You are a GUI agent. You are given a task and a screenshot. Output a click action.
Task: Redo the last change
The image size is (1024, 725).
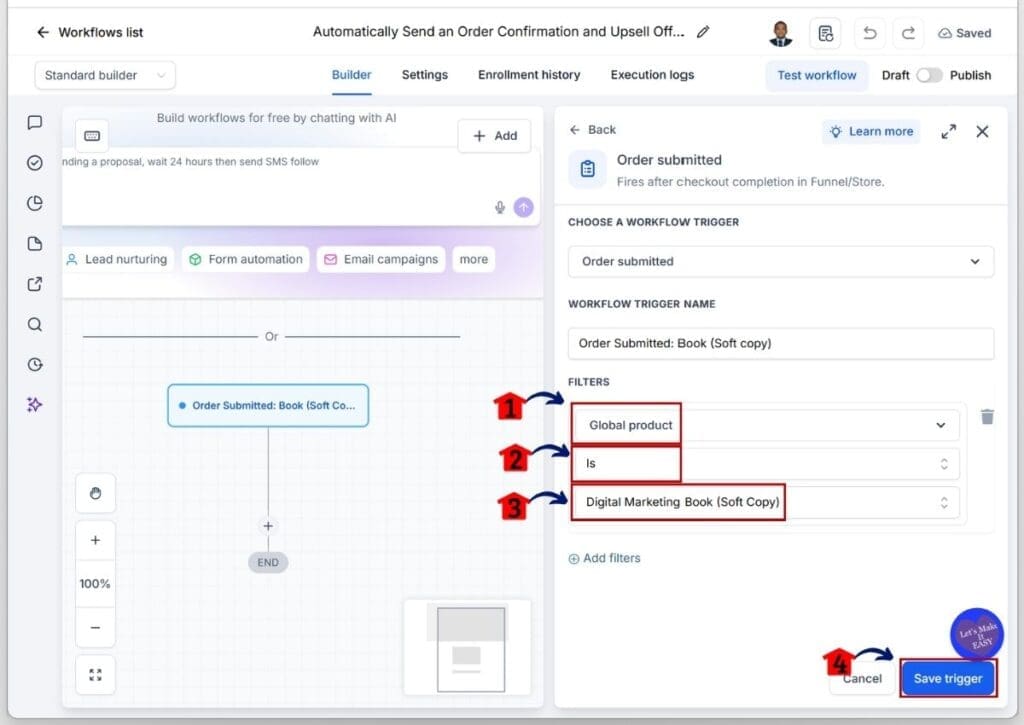pyautogui.click(x=908, y=33)
